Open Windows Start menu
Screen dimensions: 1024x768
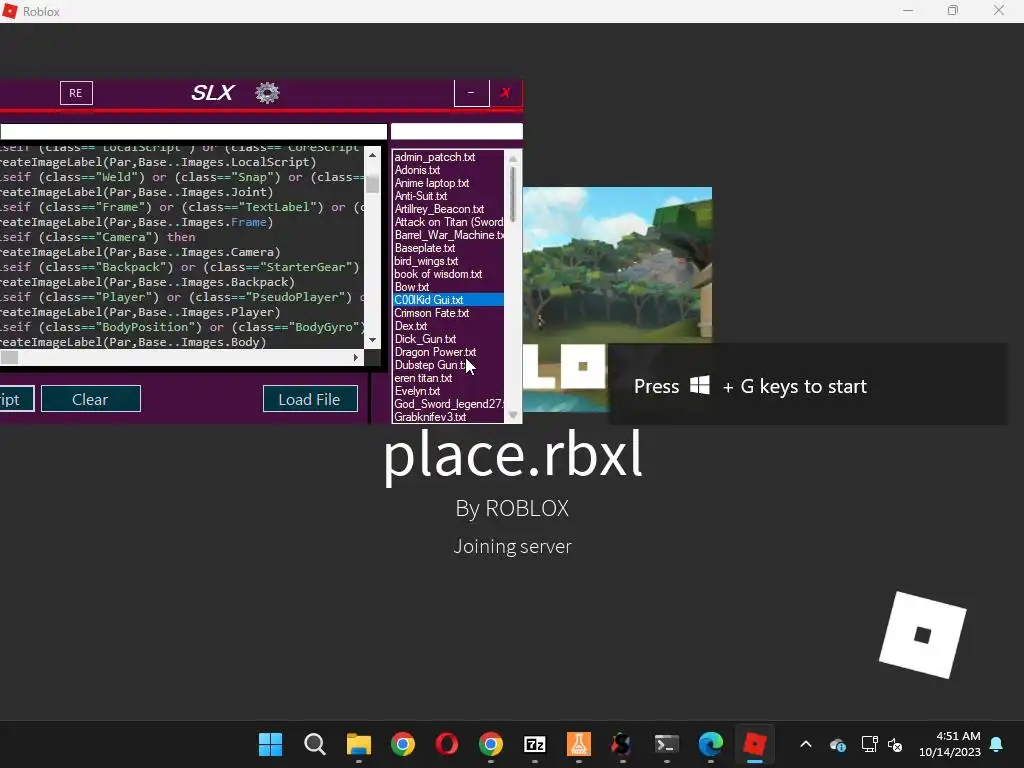coord(270,744)
